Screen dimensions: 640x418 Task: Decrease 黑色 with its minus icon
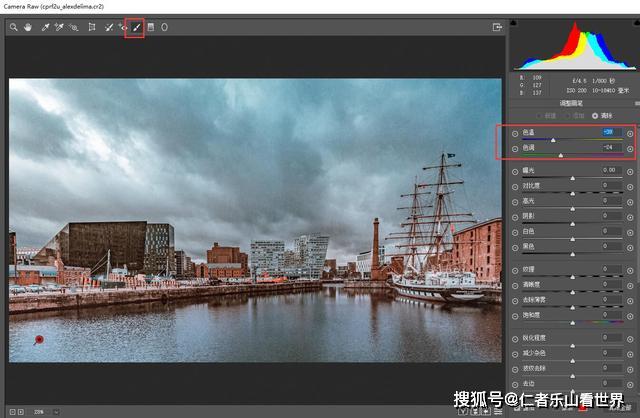pos(515,248)
